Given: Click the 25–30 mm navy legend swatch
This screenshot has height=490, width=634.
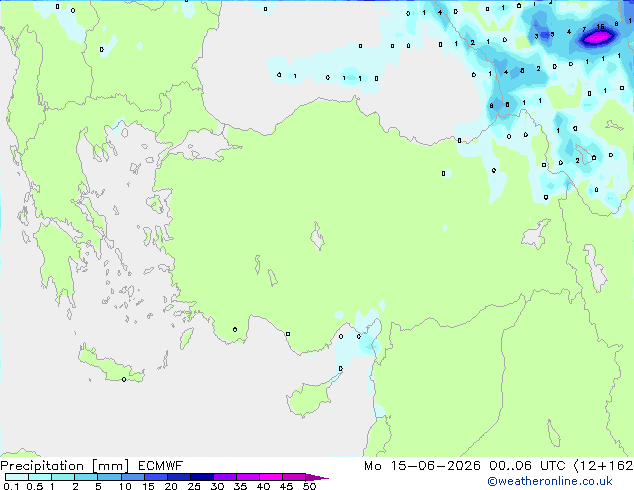Looking at the screenshot, I should 201,477.
